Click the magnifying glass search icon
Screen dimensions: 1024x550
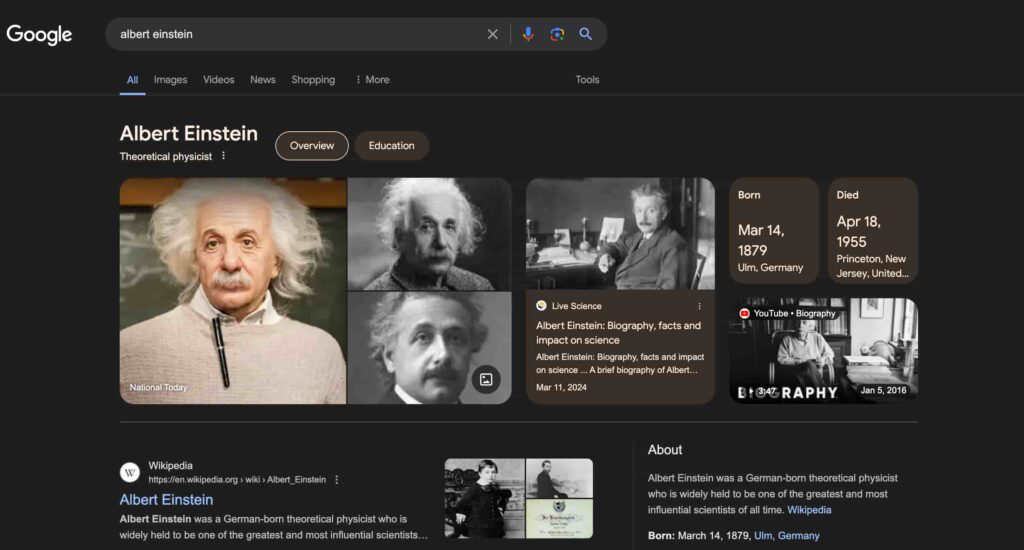coord(586,34)
